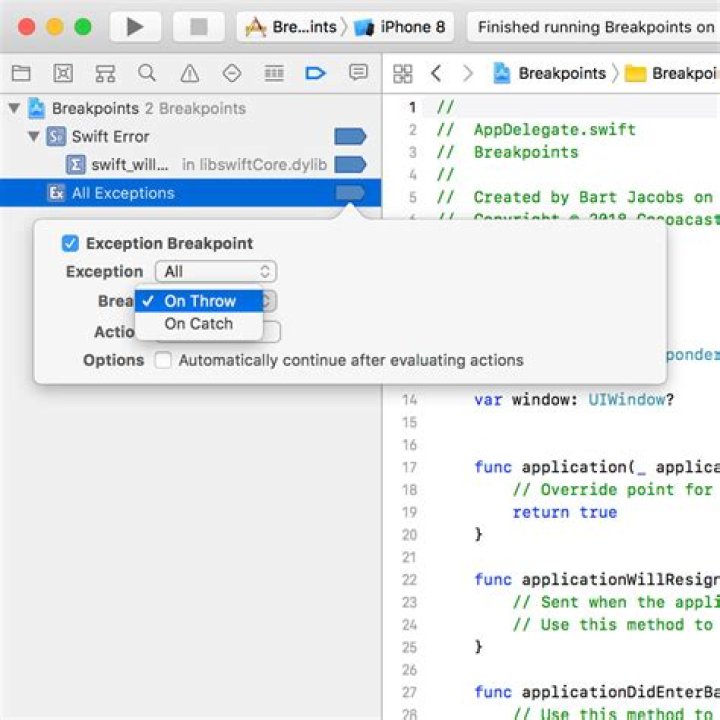720x720 pixels.
Task: Select the Bre...ints scheme
Action: click(292, 27)
